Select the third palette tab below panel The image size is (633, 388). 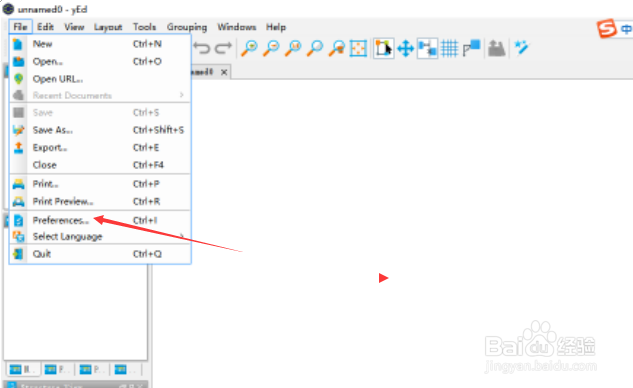(x=91, y=369)
